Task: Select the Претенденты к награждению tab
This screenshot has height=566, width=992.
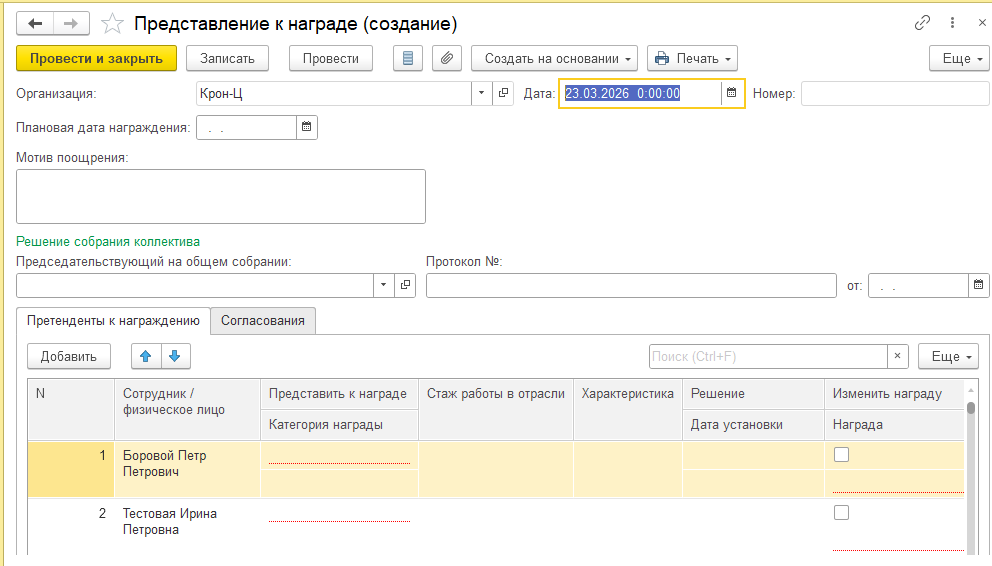Action: (113, 321)
